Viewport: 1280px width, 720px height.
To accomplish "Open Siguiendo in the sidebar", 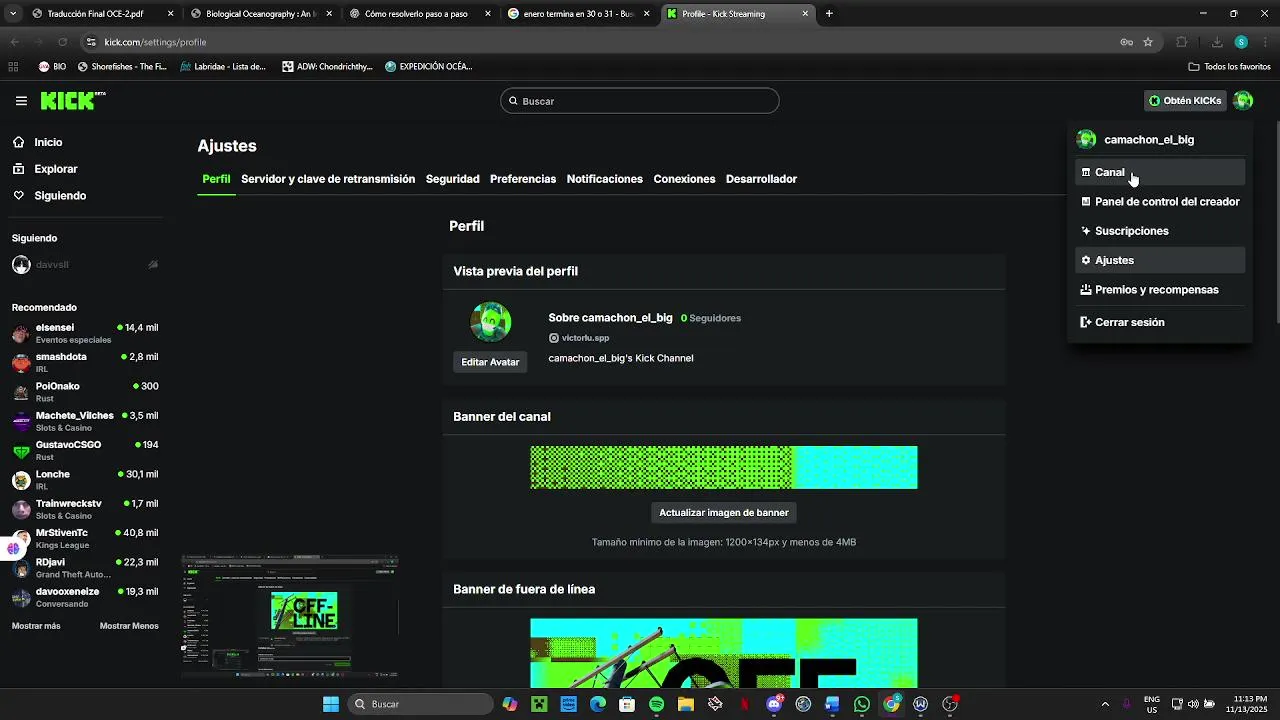I will (60, 196).
